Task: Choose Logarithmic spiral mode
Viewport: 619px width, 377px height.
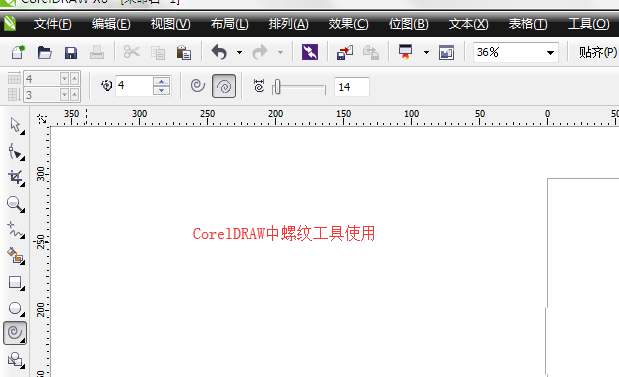Action: click(224, 86)
